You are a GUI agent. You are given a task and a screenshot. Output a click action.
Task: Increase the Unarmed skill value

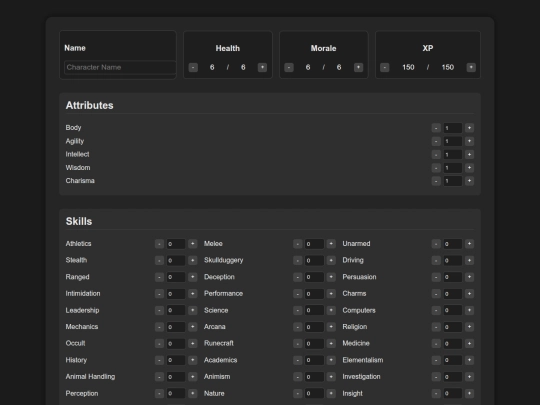click(469, 244)
